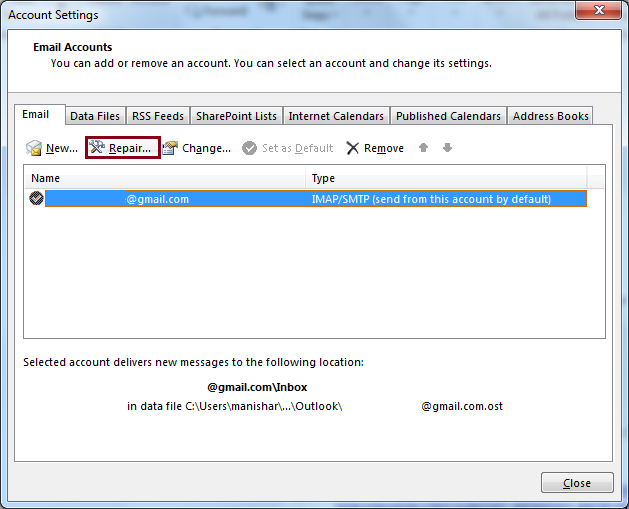Image resolution: width=629 pixels, height=509 pixels.
Task: Click default account checkmark icon in list
Action: (x=37, y=198)
